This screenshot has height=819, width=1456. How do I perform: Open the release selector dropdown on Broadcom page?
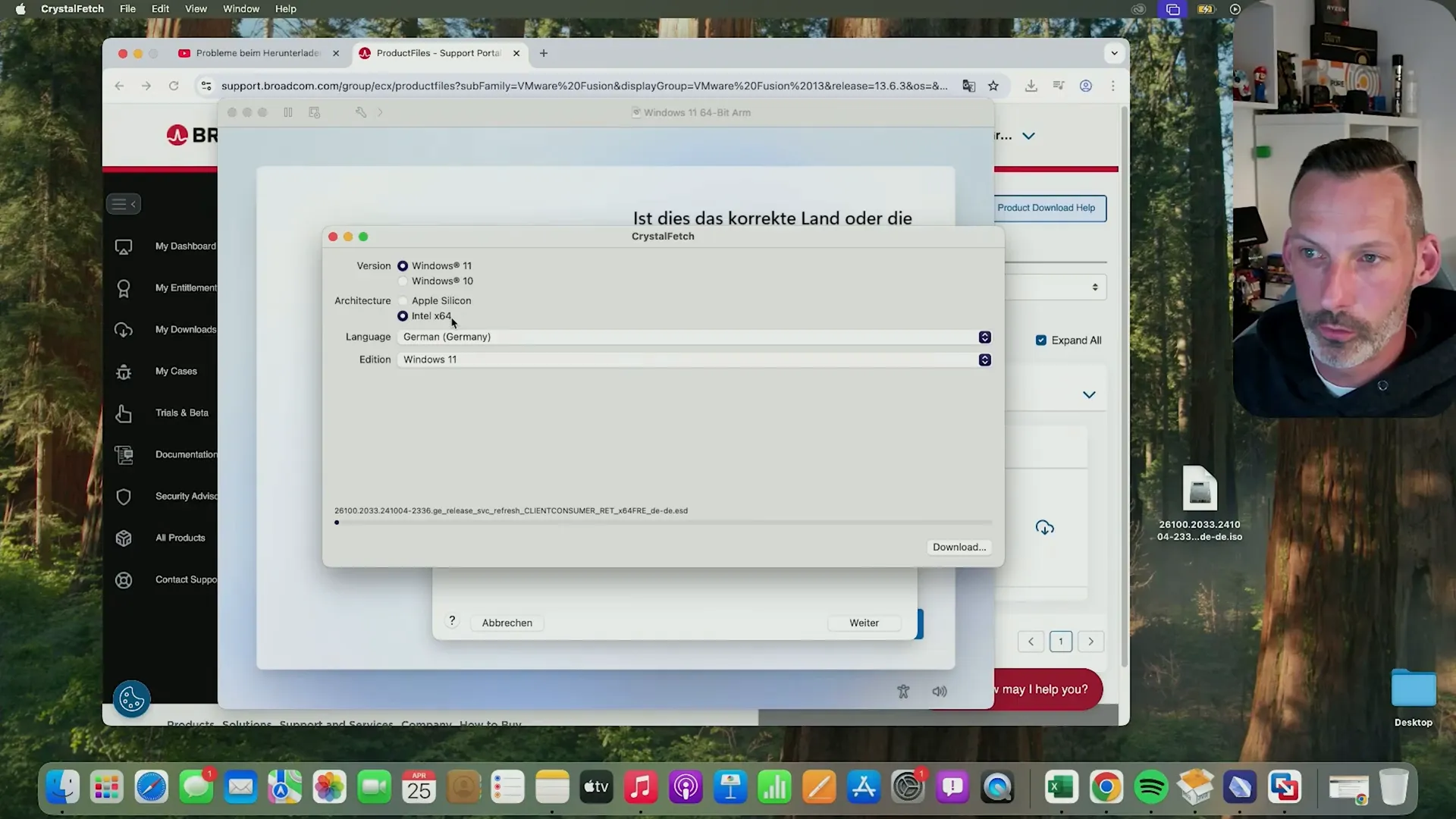1056,287
